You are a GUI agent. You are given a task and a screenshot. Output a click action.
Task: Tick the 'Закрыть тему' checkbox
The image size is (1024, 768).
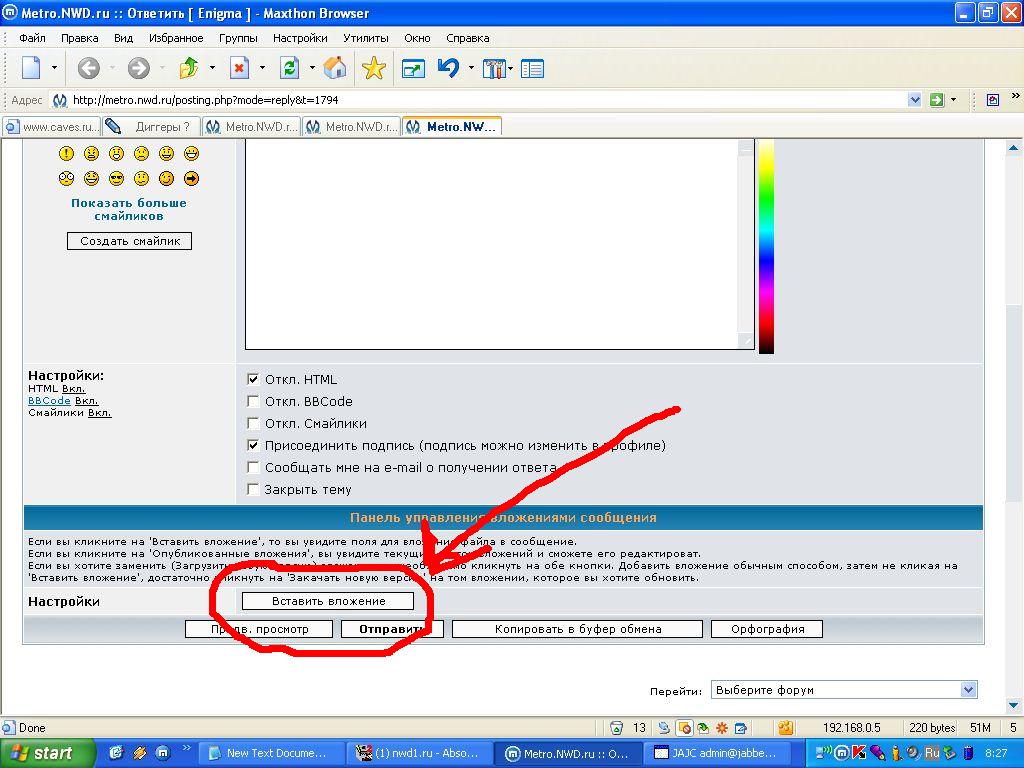253,490
